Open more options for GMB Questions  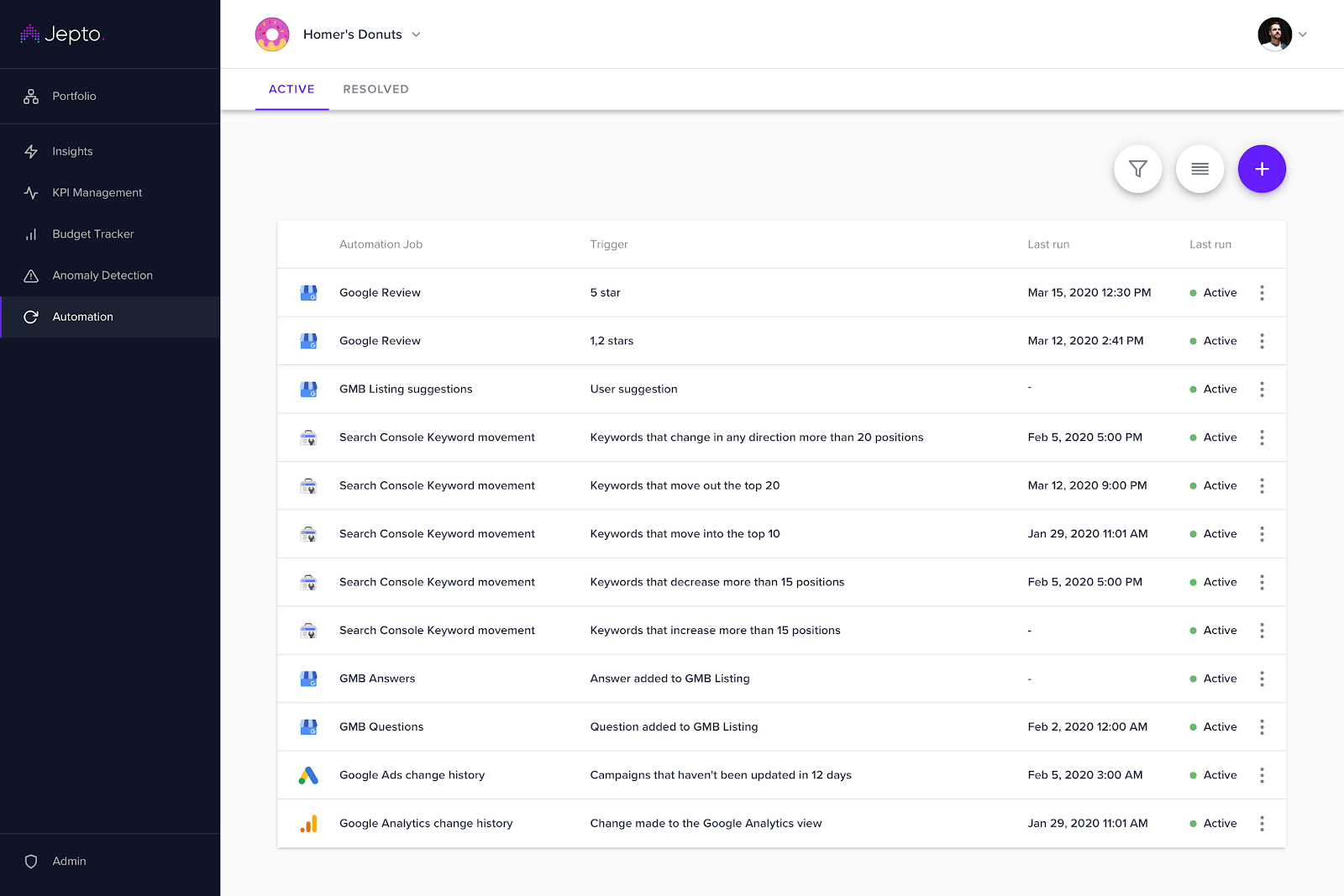(x=1262, y=727)
